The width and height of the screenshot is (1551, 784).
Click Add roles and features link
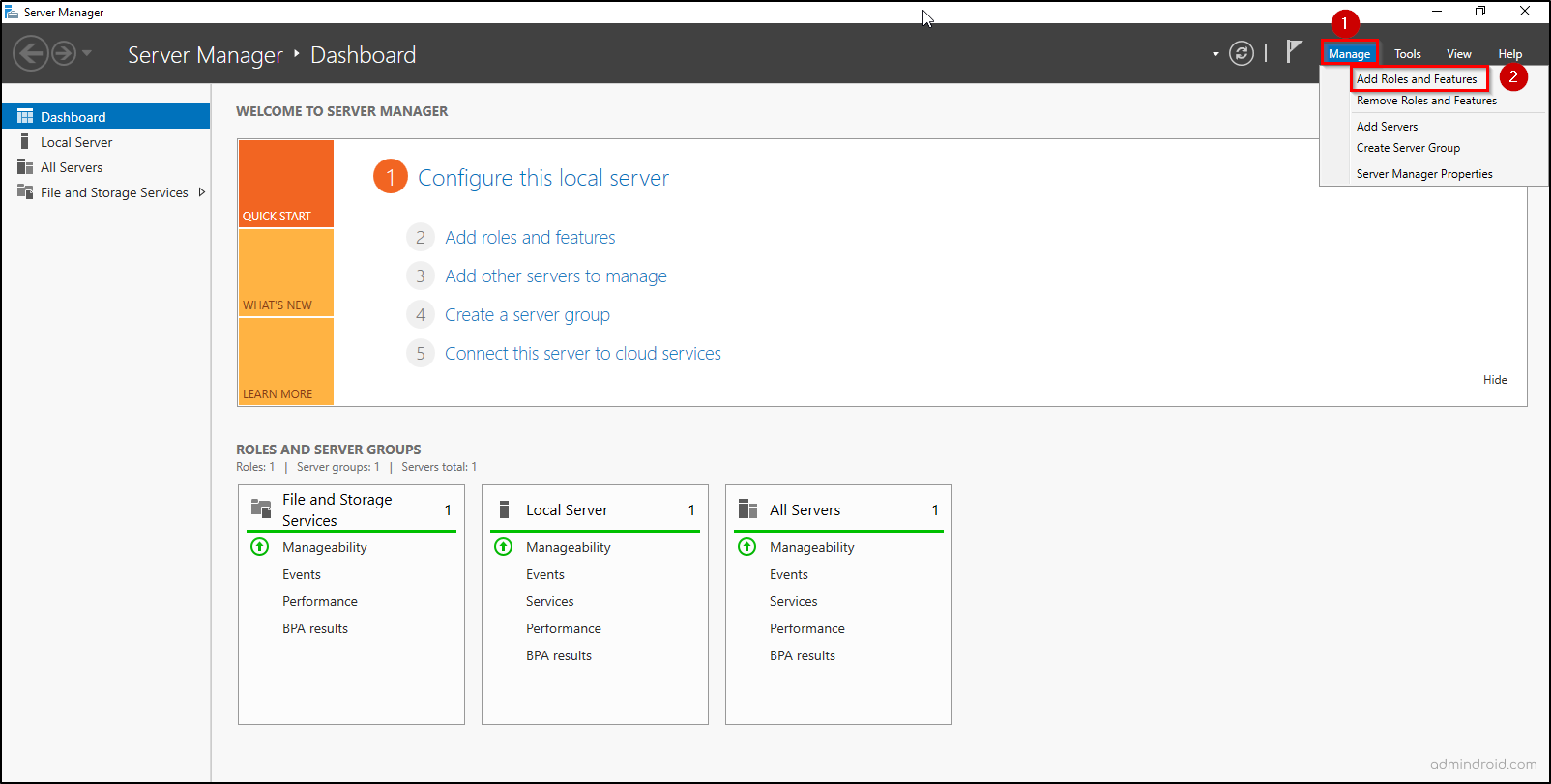tap(530, 237)
